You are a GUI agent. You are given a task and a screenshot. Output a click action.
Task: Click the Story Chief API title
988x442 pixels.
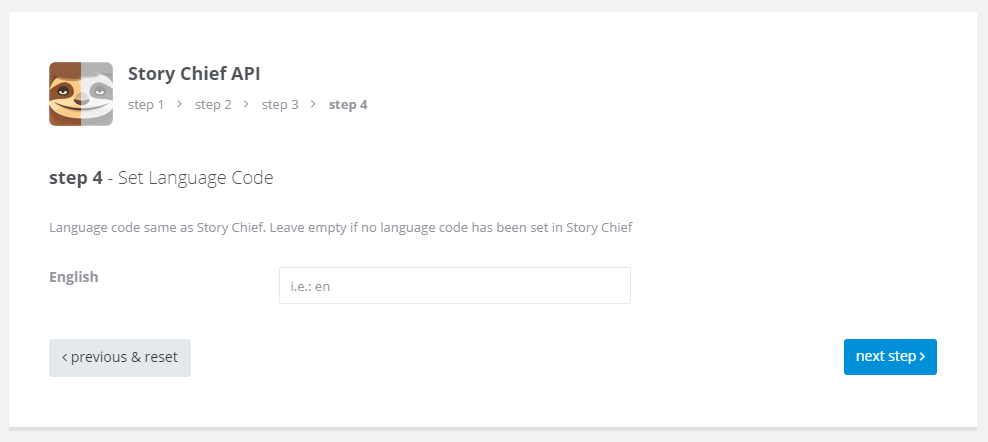pyautogui.click(x=194, y=74)
